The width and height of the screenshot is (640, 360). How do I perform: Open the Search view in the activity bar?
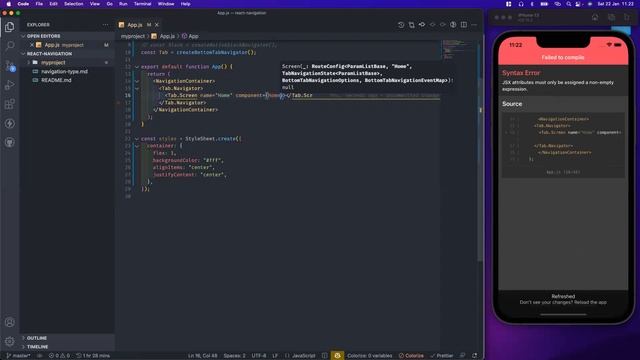coord(10,45)
